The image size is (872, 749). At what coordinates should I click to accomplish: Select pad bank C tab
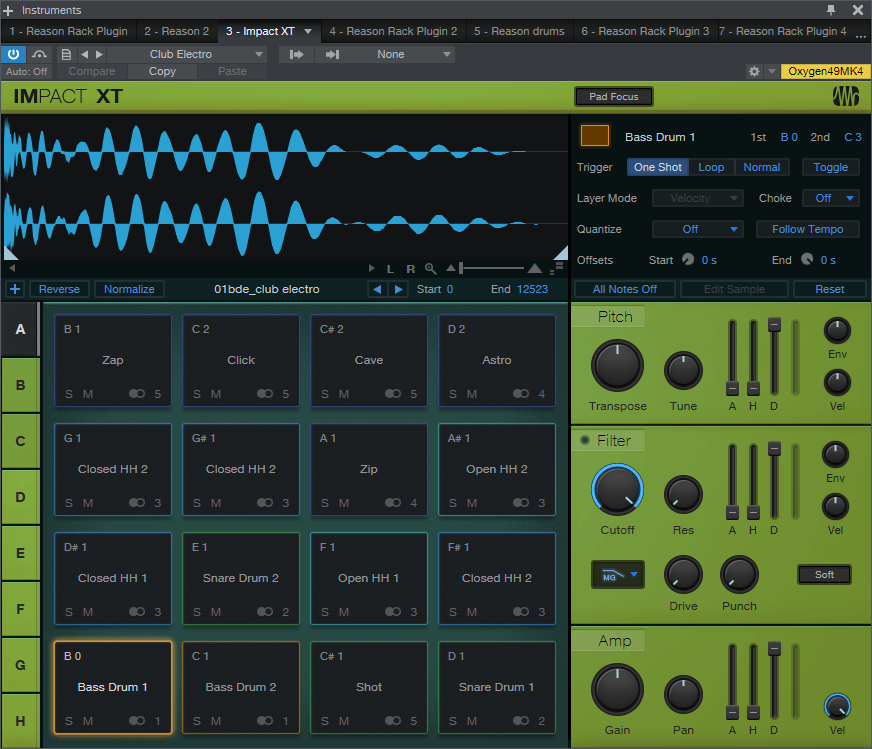[20, 441]
